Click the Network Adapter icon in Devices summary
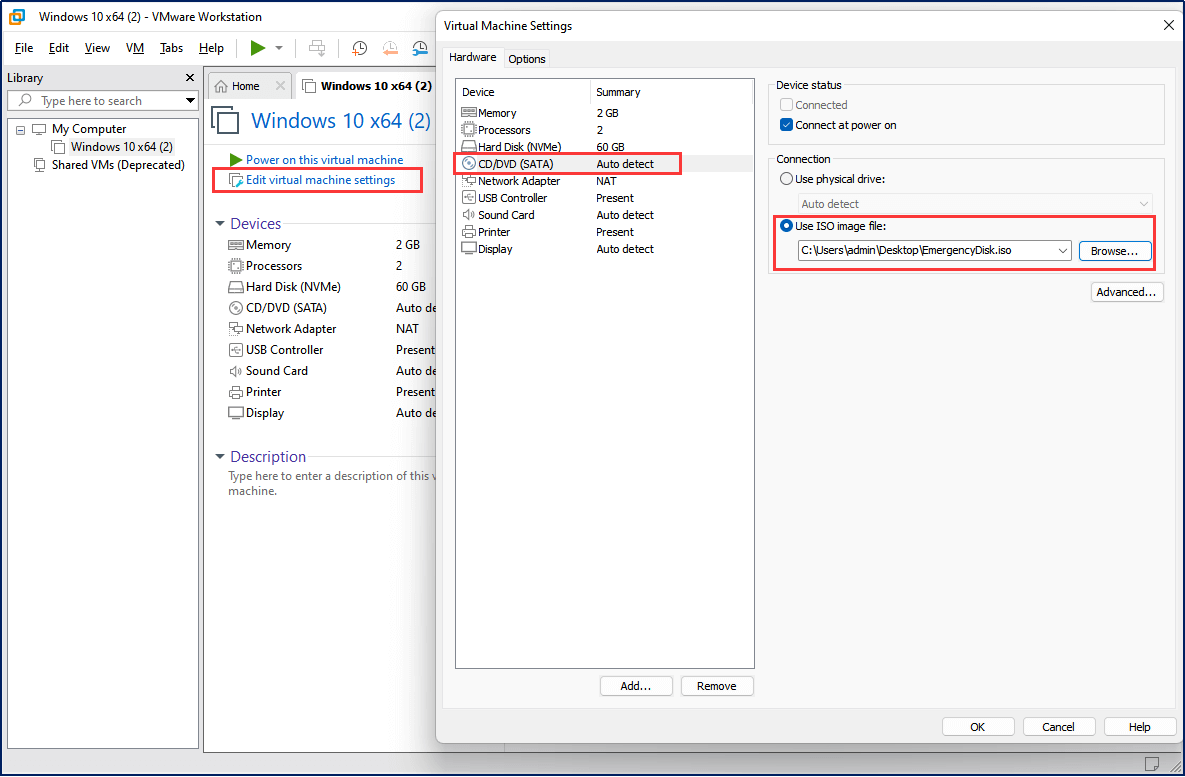This screenshot has width=1185, height=777. [236, 329]
